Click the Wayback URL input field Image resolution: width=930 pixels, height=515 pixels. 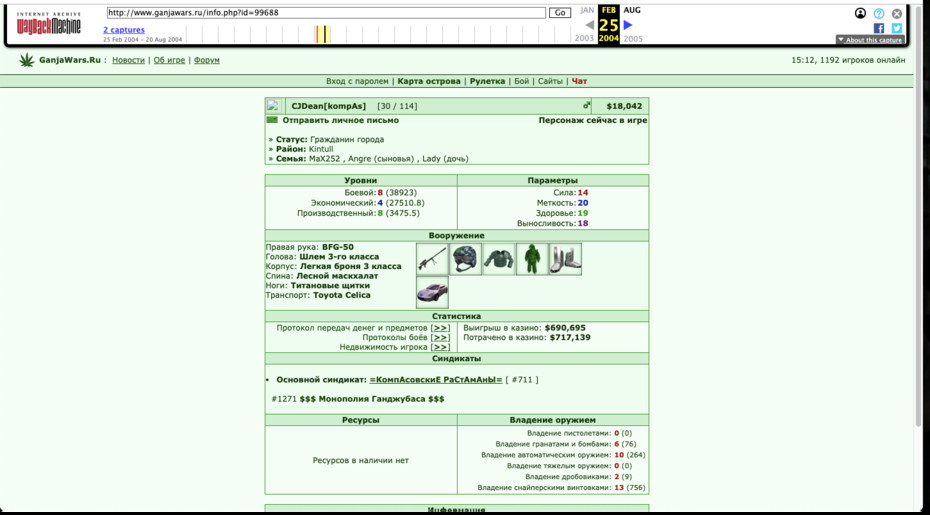point(326,12)
